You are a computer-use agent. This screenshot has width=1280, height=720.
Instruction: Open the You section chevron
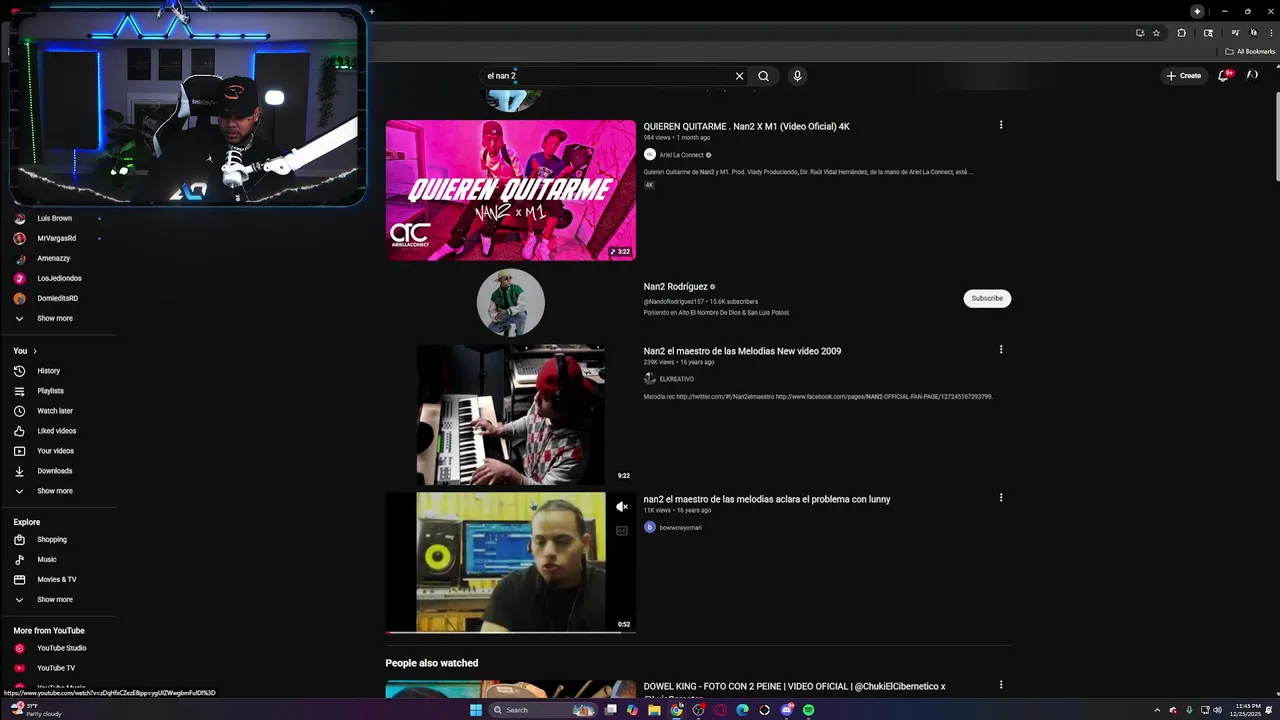(35, 351)
